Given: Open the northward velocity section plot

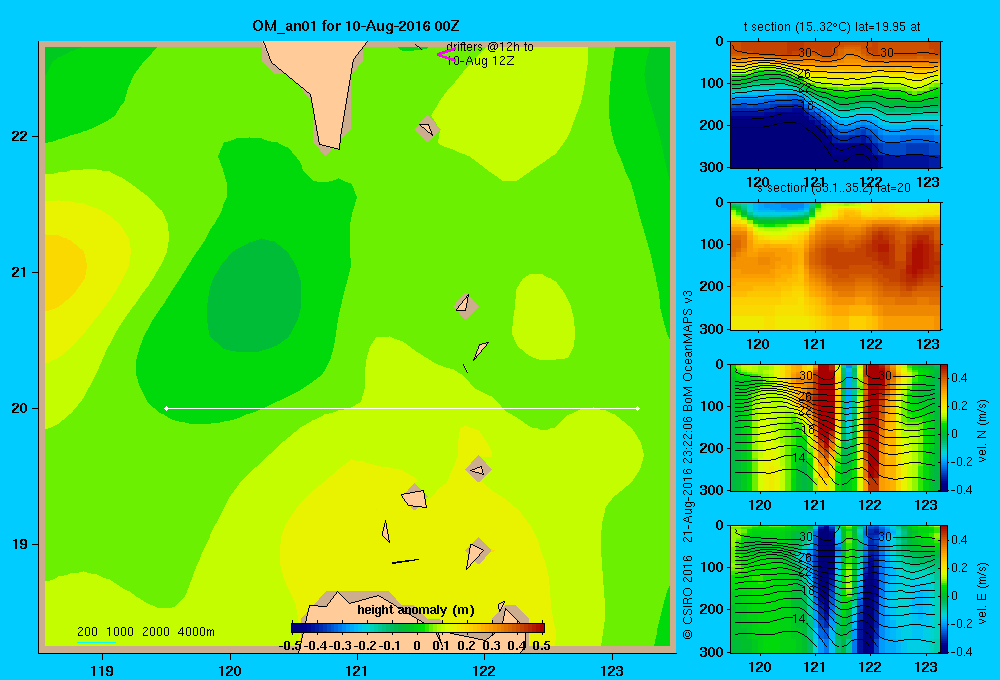Looking at the screenshot, I should (x=835, y=427).
